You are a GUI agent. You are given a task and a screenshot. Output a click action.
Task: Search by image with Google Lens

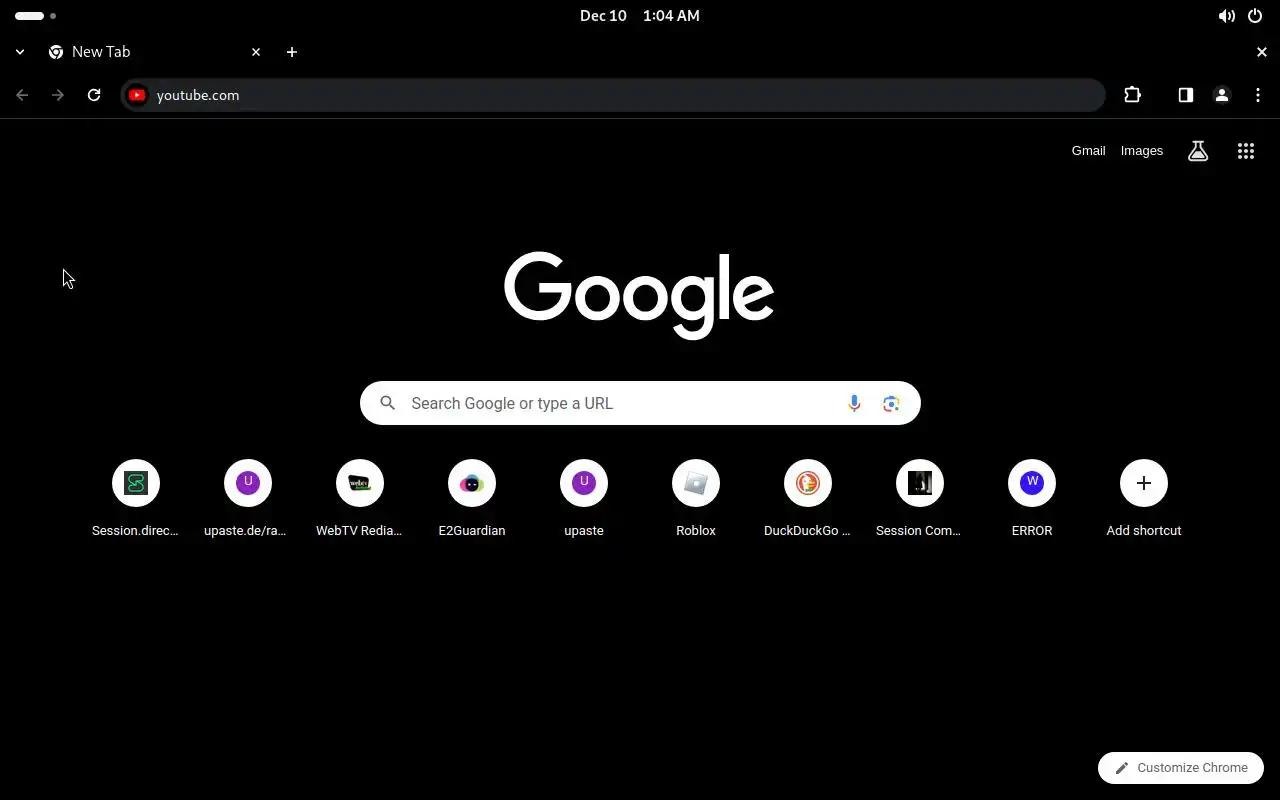click(x=891, y=403)
